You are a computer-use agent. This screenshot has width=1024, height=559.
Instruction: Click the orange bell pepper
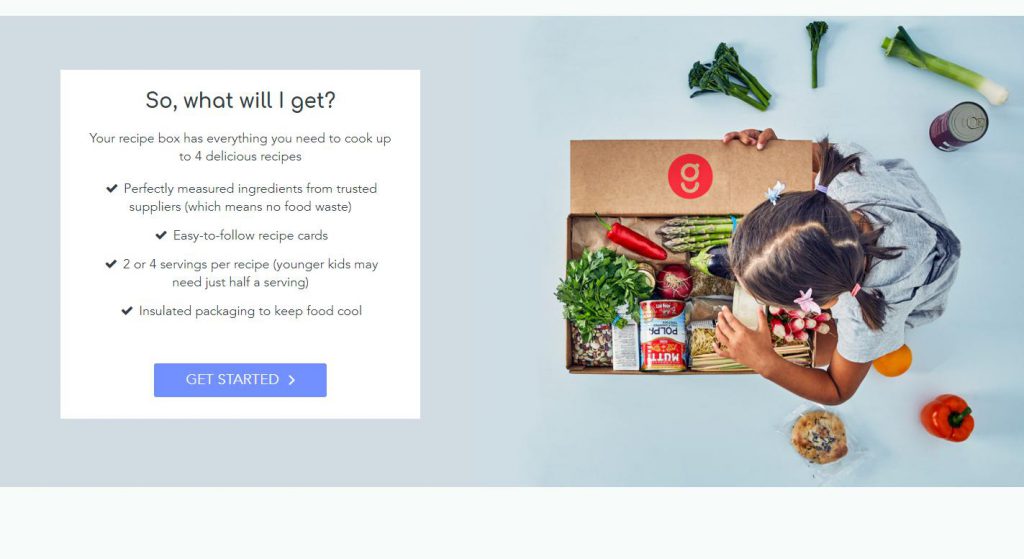click(948, 418)
